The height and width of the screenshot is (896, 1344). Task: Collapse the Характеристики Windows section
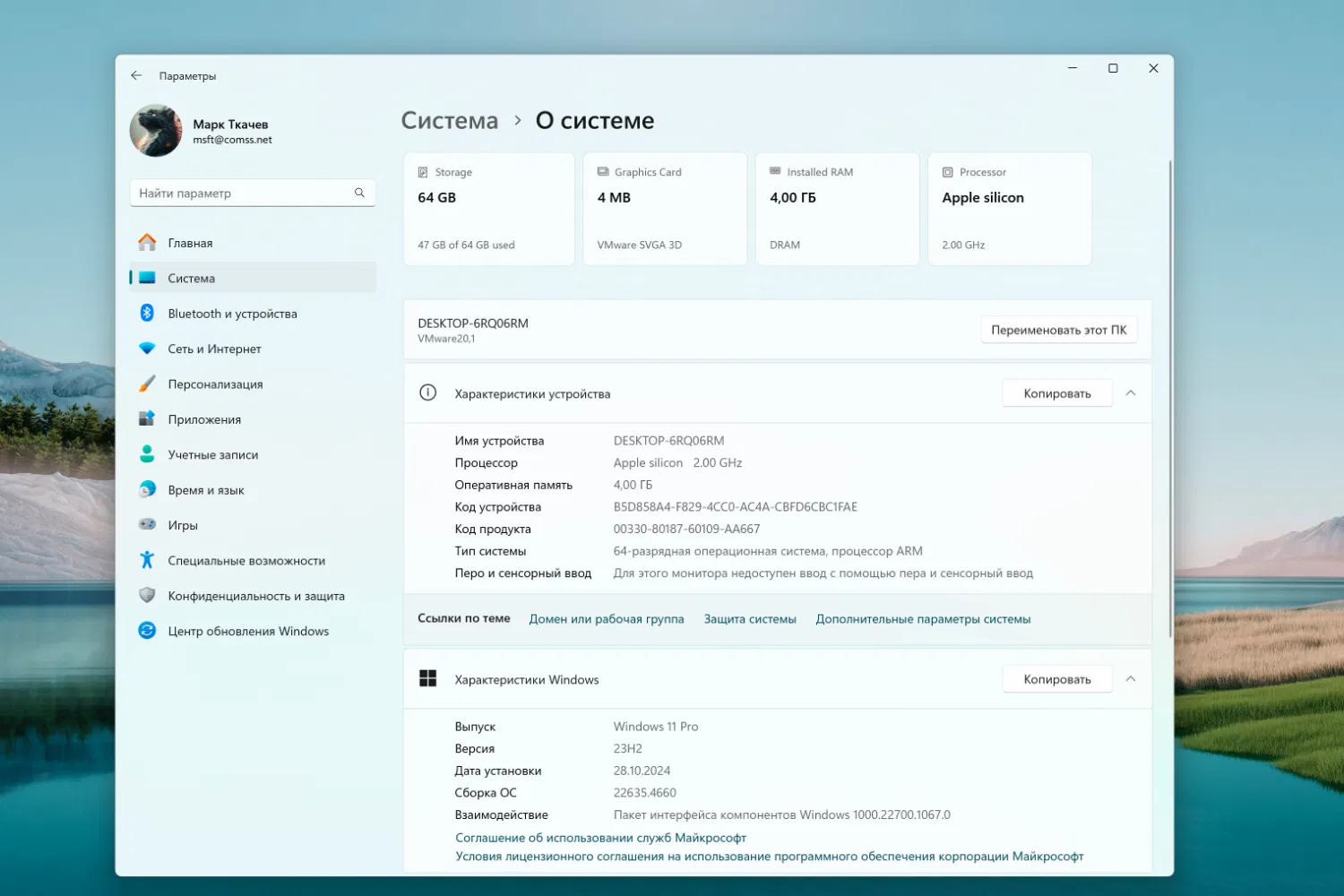[x=1131, y=678]
